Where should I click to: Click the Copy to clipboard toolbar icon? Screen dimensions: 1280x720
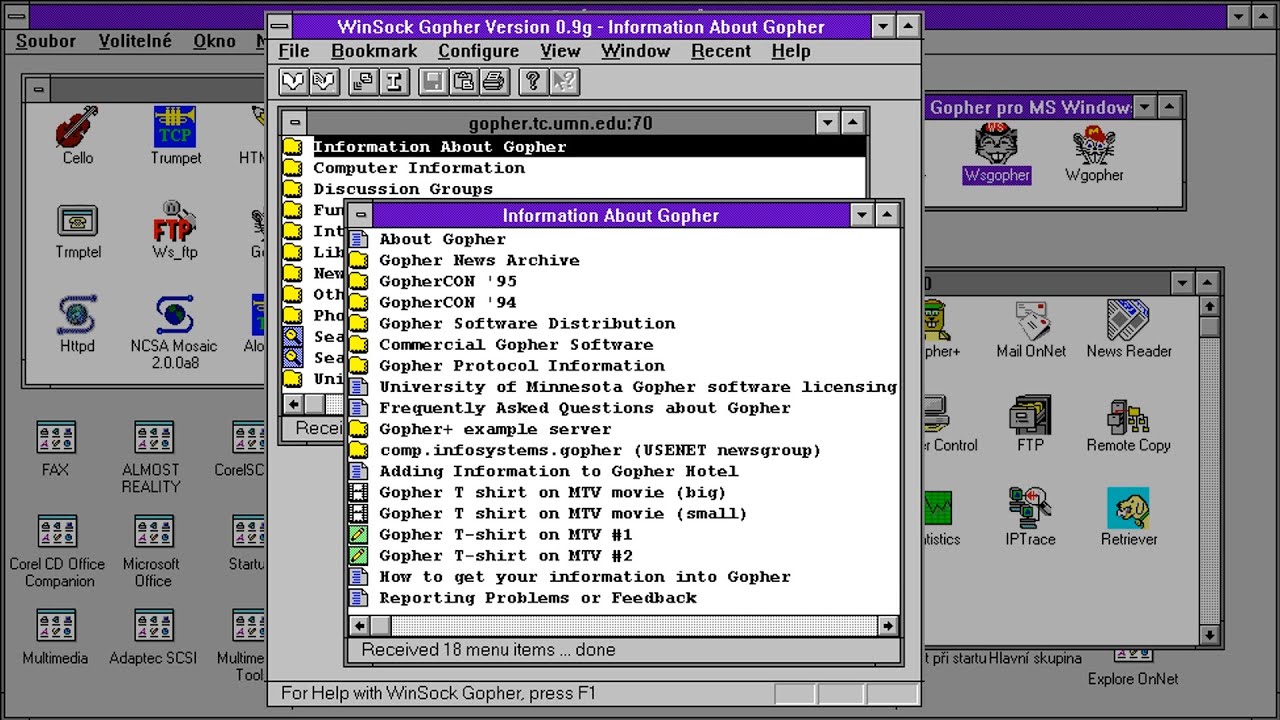click(463, 81)
